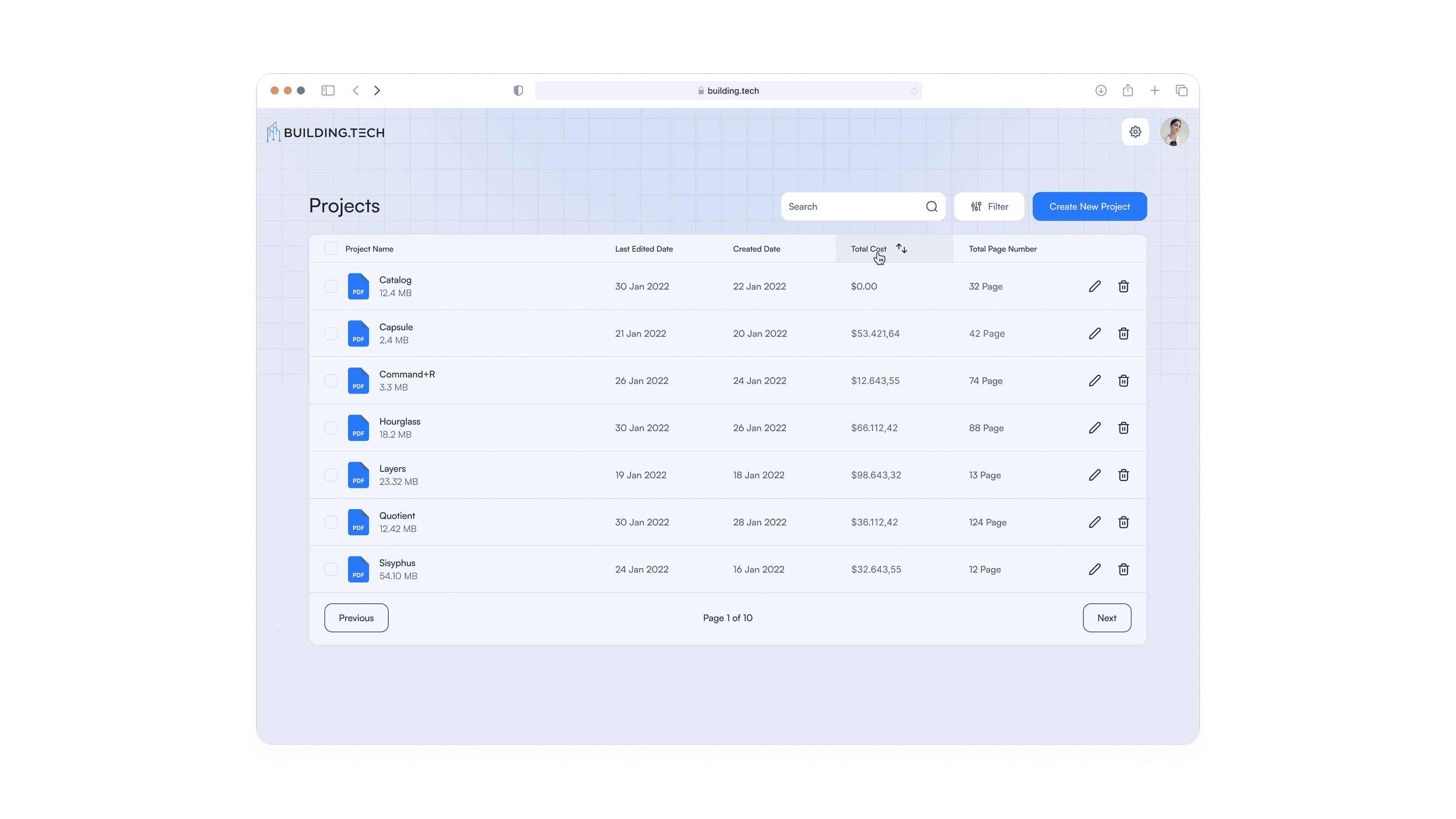
Task: Sort by Total Cost arrows
Action: [901, 249]
